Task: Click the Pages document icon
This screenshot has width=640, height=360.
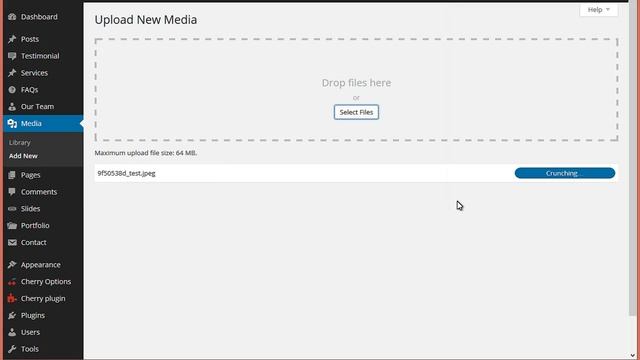Action: pos(12,175)
